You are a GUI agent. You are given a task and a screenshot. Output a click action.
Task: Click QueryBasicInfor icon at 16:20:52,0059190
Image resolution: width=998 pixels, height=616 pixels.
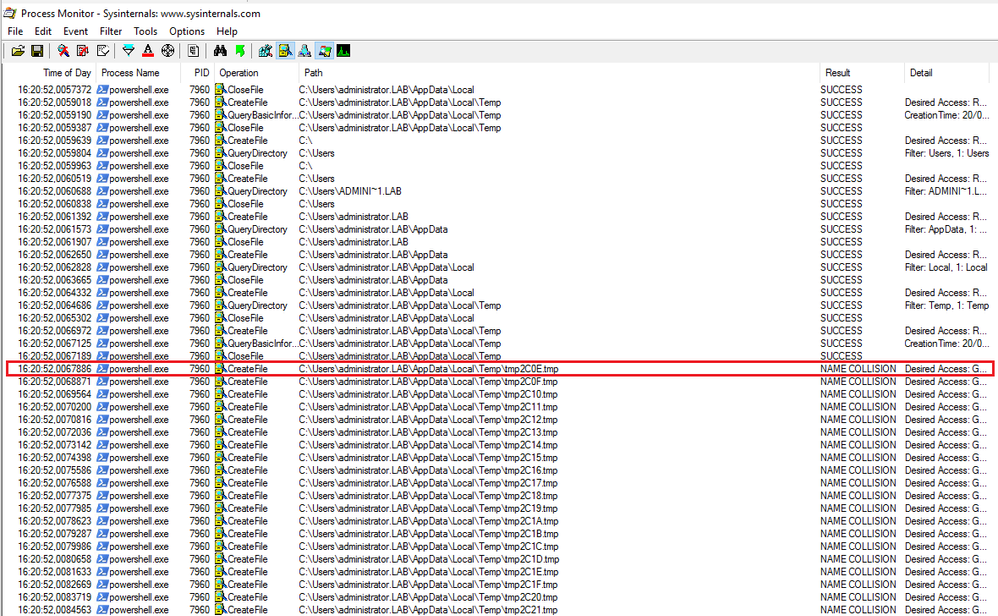[x=220, y=115]
